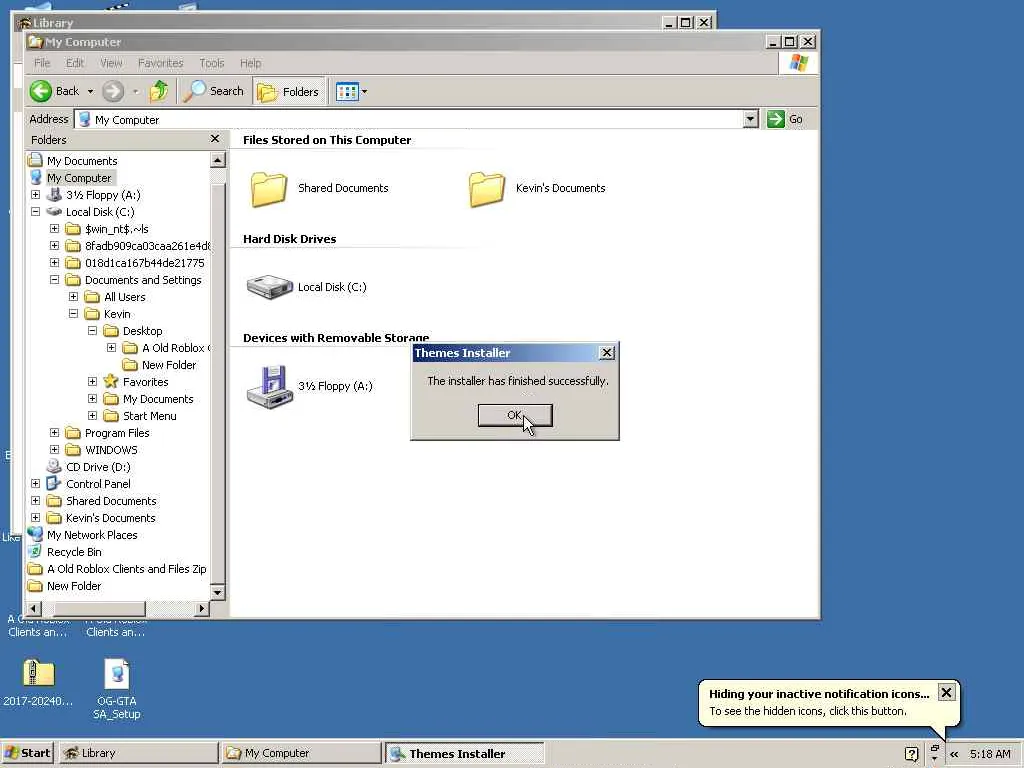Open the View menu

tap(111, 63)
